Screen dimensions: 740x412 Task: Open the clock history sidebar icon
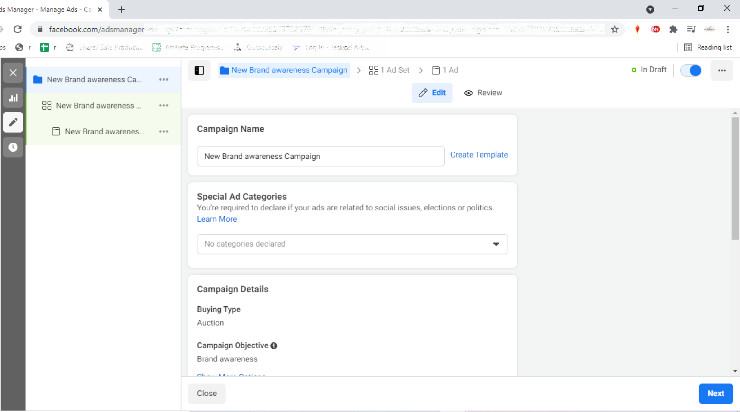(x=13, y=147)
